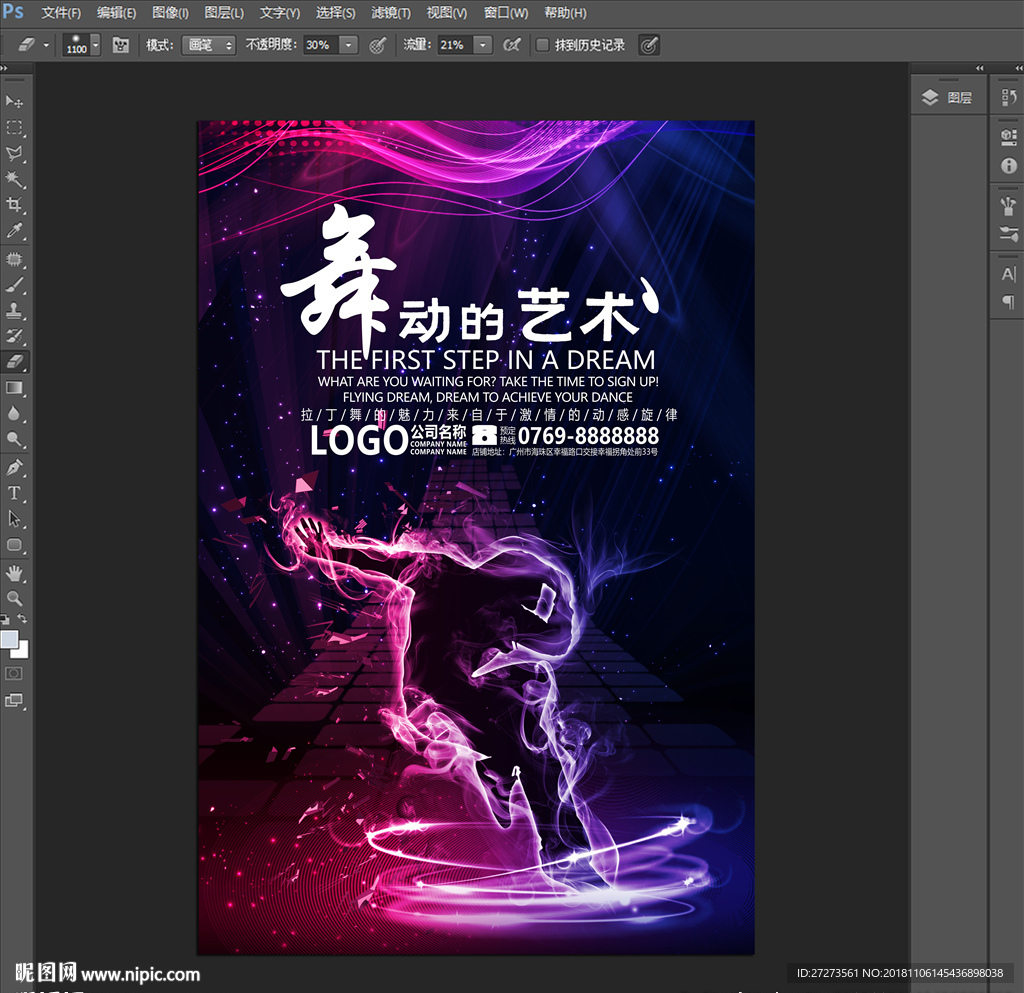Image resolution: width=1024 pixels, height=993 pixels.
Task: Select the Horizontal Type tool
Action: click(15, 493)
